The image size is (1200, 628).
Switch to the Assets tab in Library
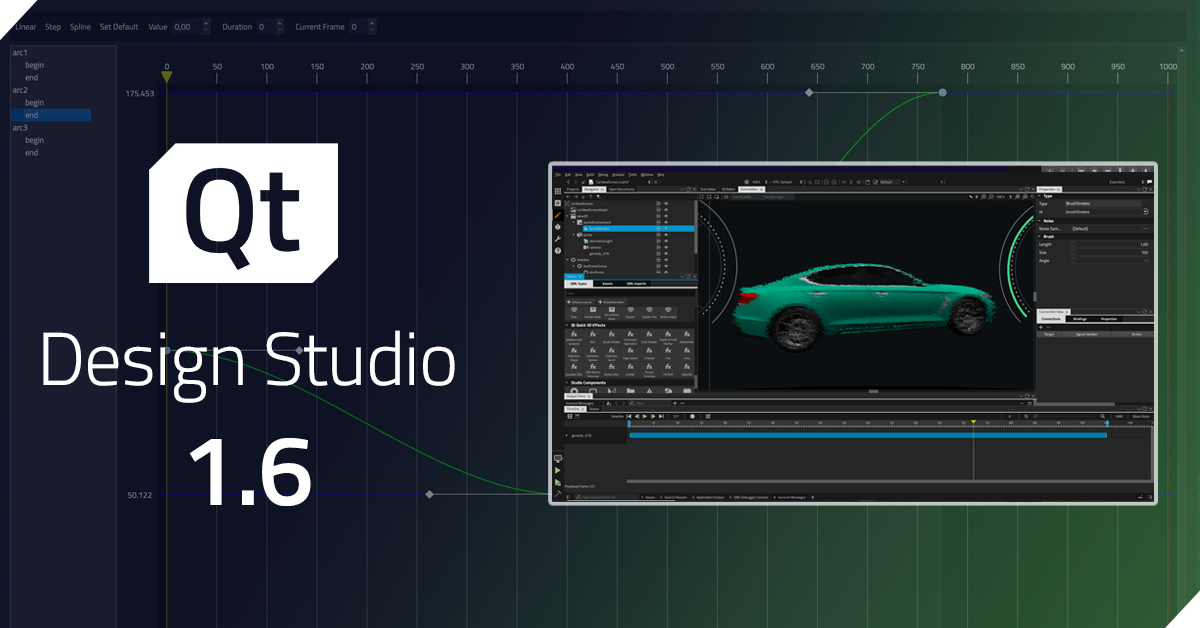coord(607,284)
